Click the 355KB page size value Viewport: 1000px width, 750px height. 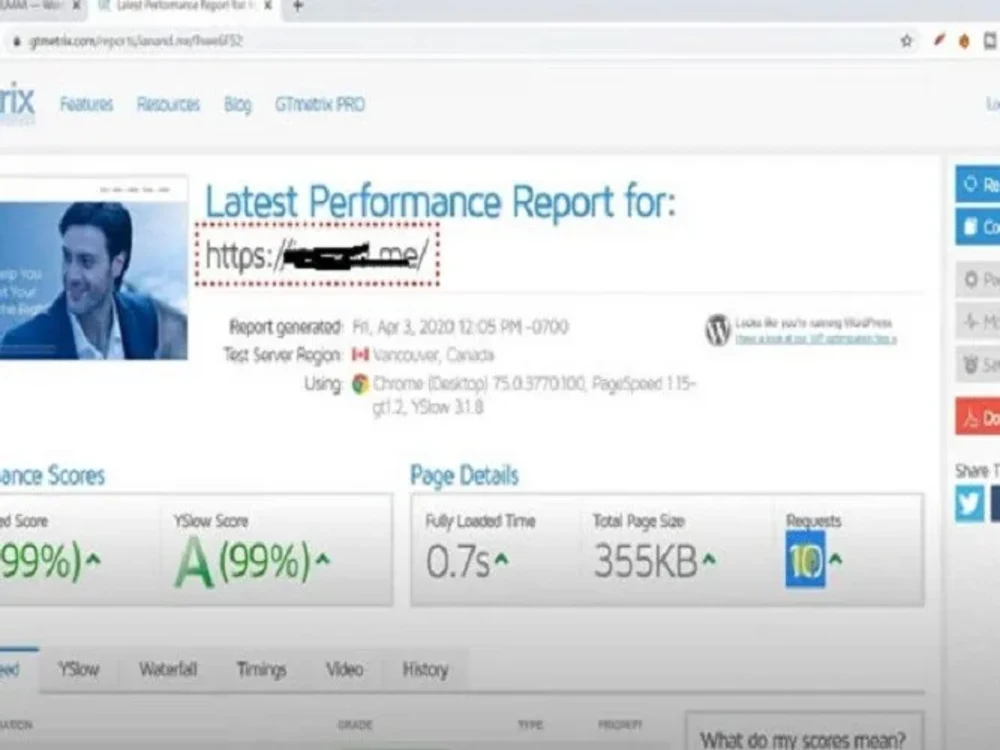[x=645, y=561]
